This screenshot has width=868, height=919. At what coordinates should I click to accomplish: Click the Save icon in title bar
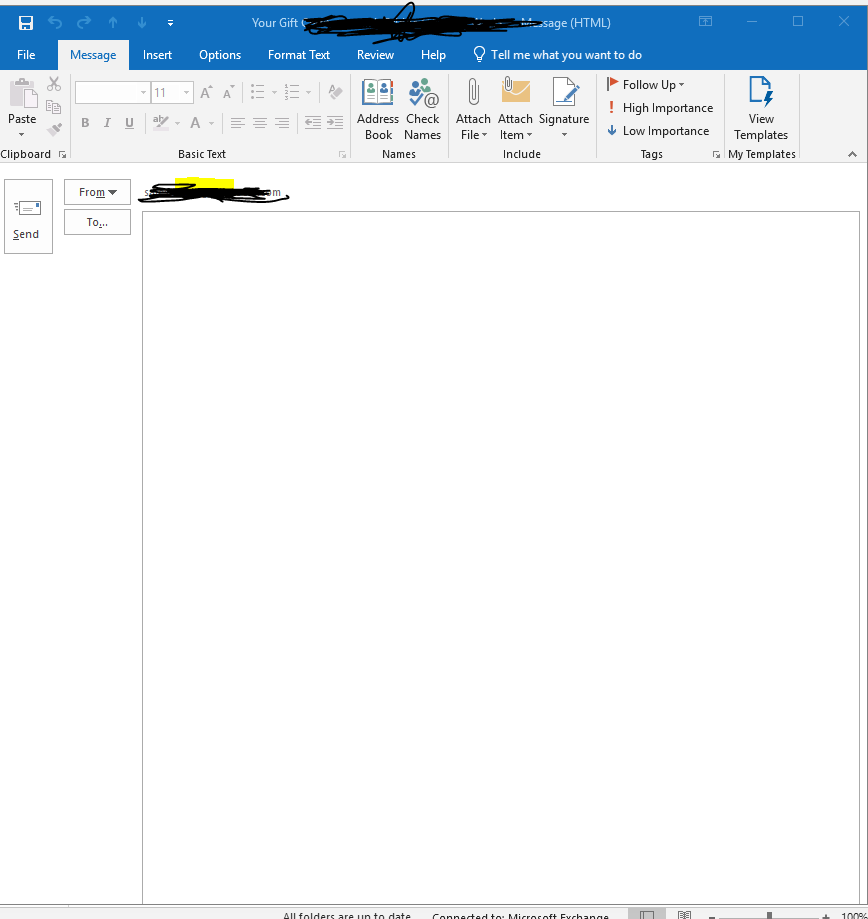coord(26,23)
